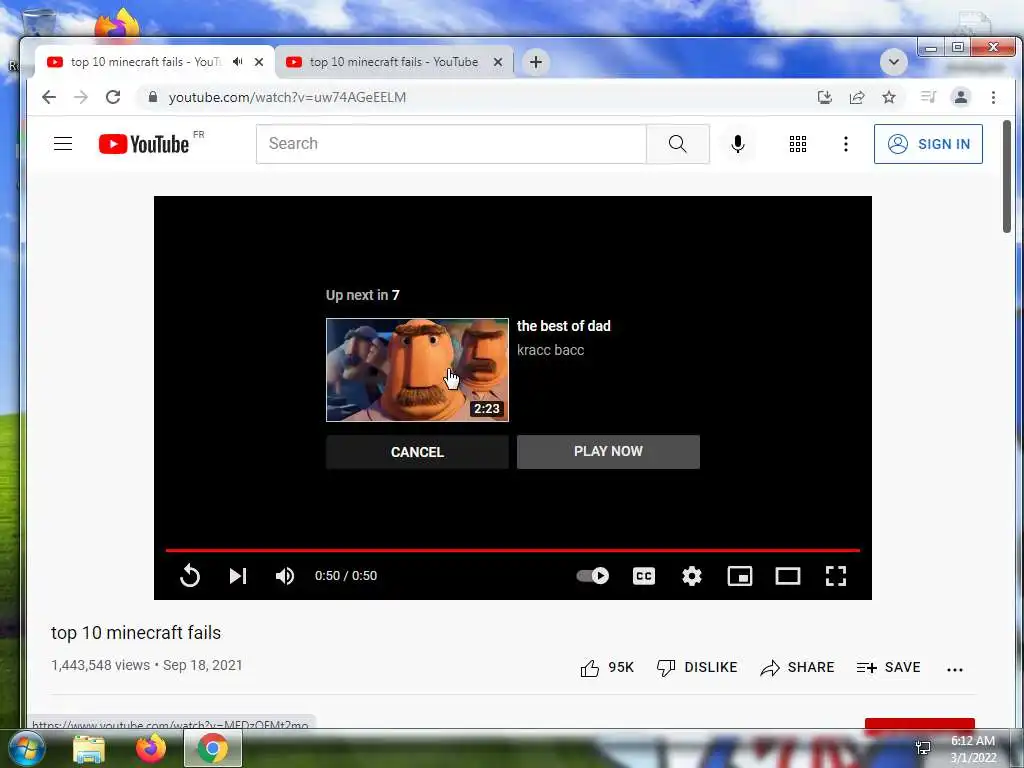The width and height of the screenshot is (1024, 768).
Task: Close the second minecraft fails tab
Action: 498,62
